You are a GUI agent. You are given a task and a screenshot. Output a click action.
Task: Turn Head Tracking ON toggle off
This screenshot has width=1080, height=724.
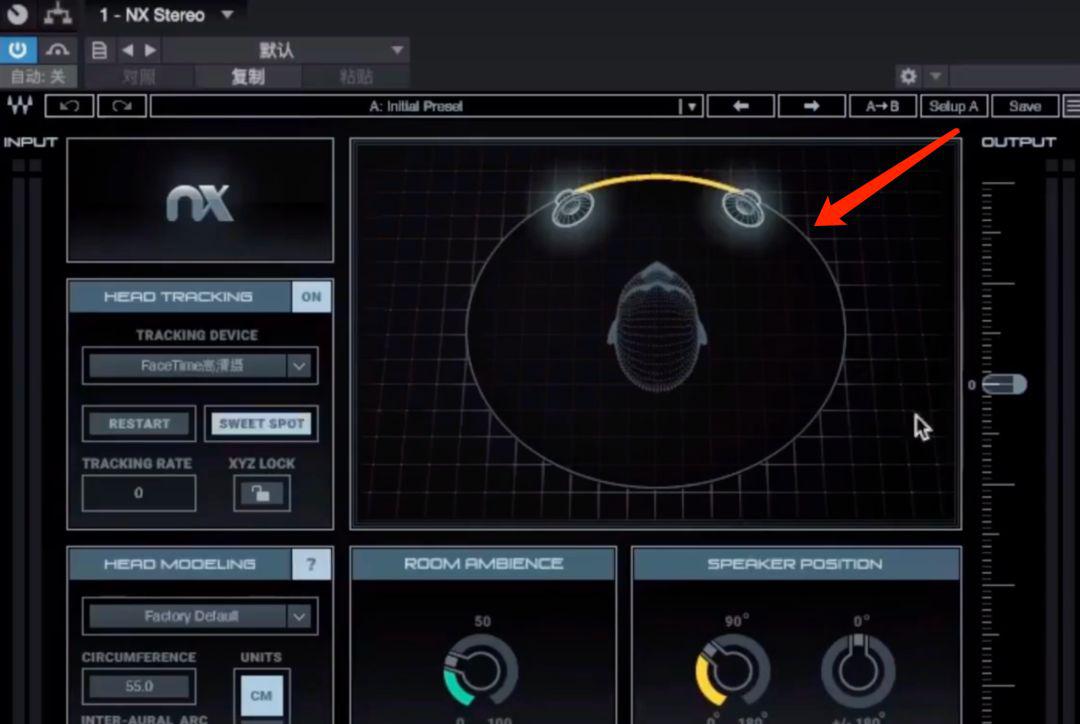[311, 296]
